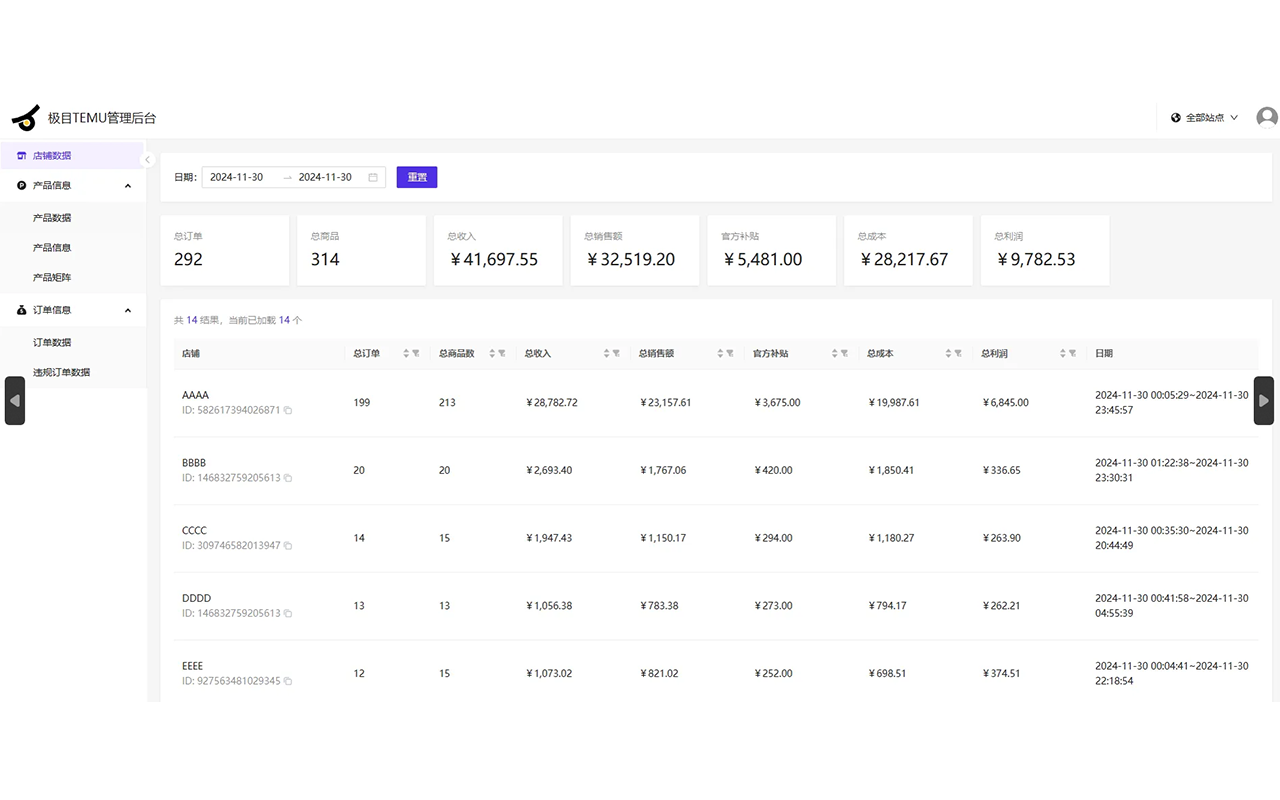The height and width of the screenshot is (800, 1280).
Task: Go to next slide with the right arrow
Action: click(1264, 400)
